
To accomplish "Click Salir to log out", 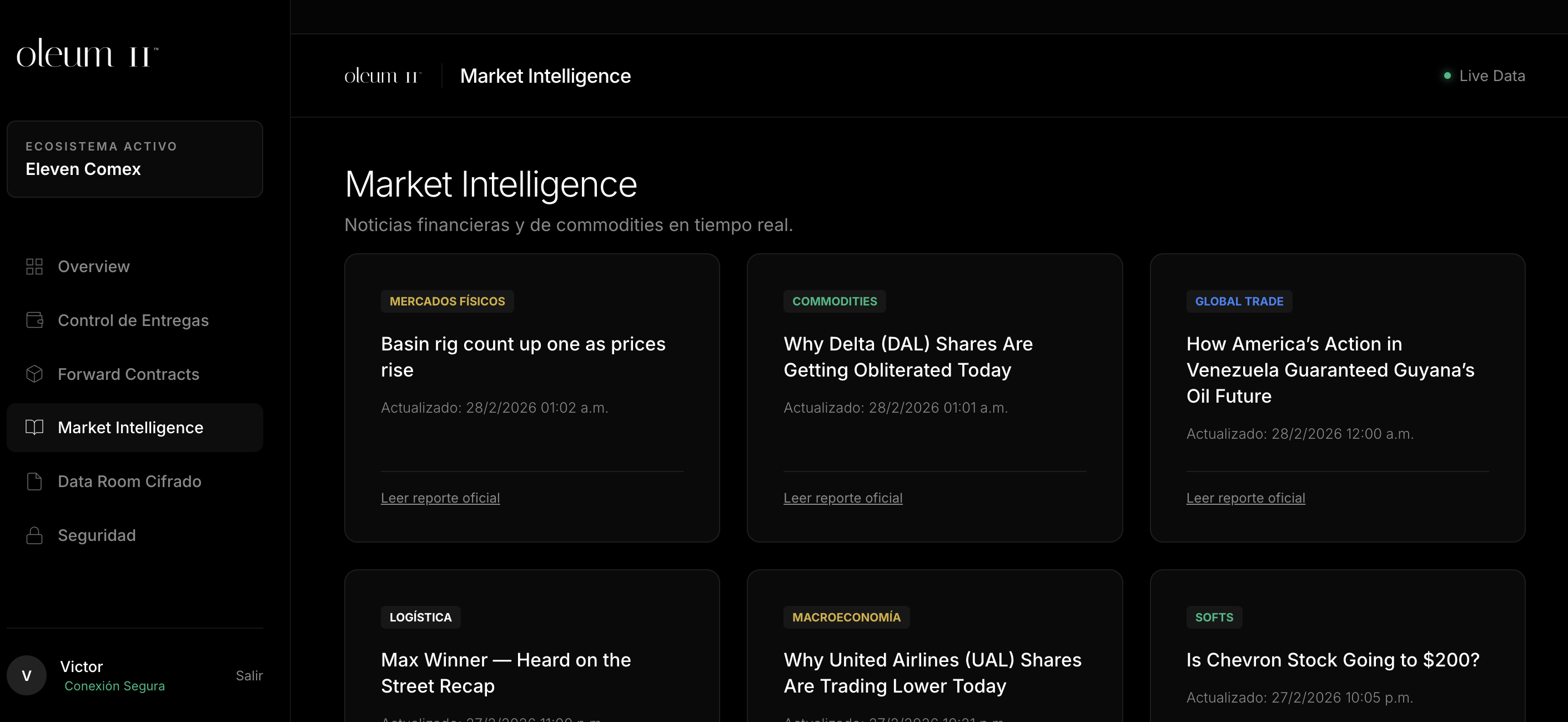I will tap(249, 675).
